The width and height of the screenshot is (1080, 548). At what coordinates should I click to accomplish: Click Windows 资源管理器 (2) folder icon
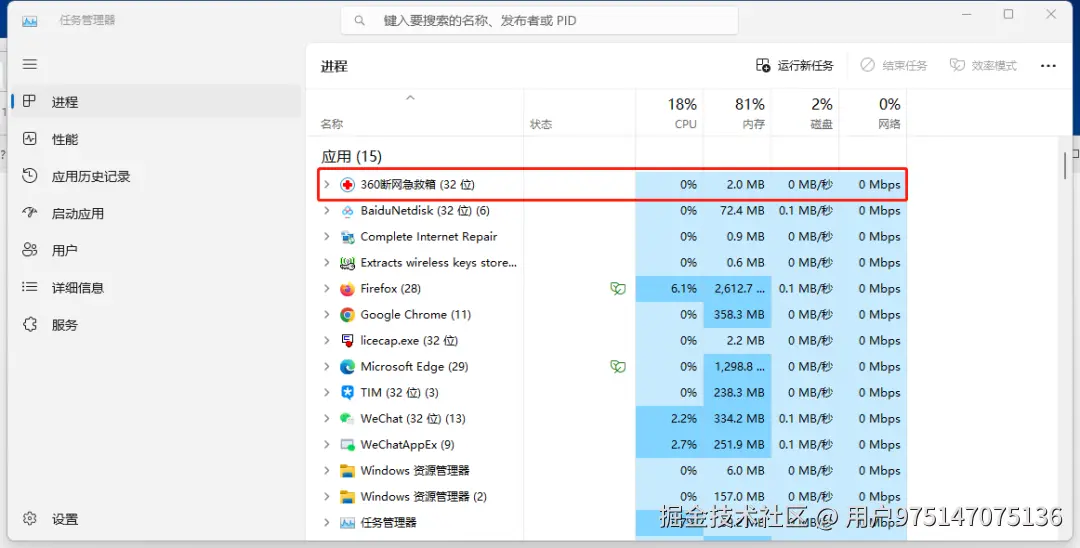(x=347, y=496)
